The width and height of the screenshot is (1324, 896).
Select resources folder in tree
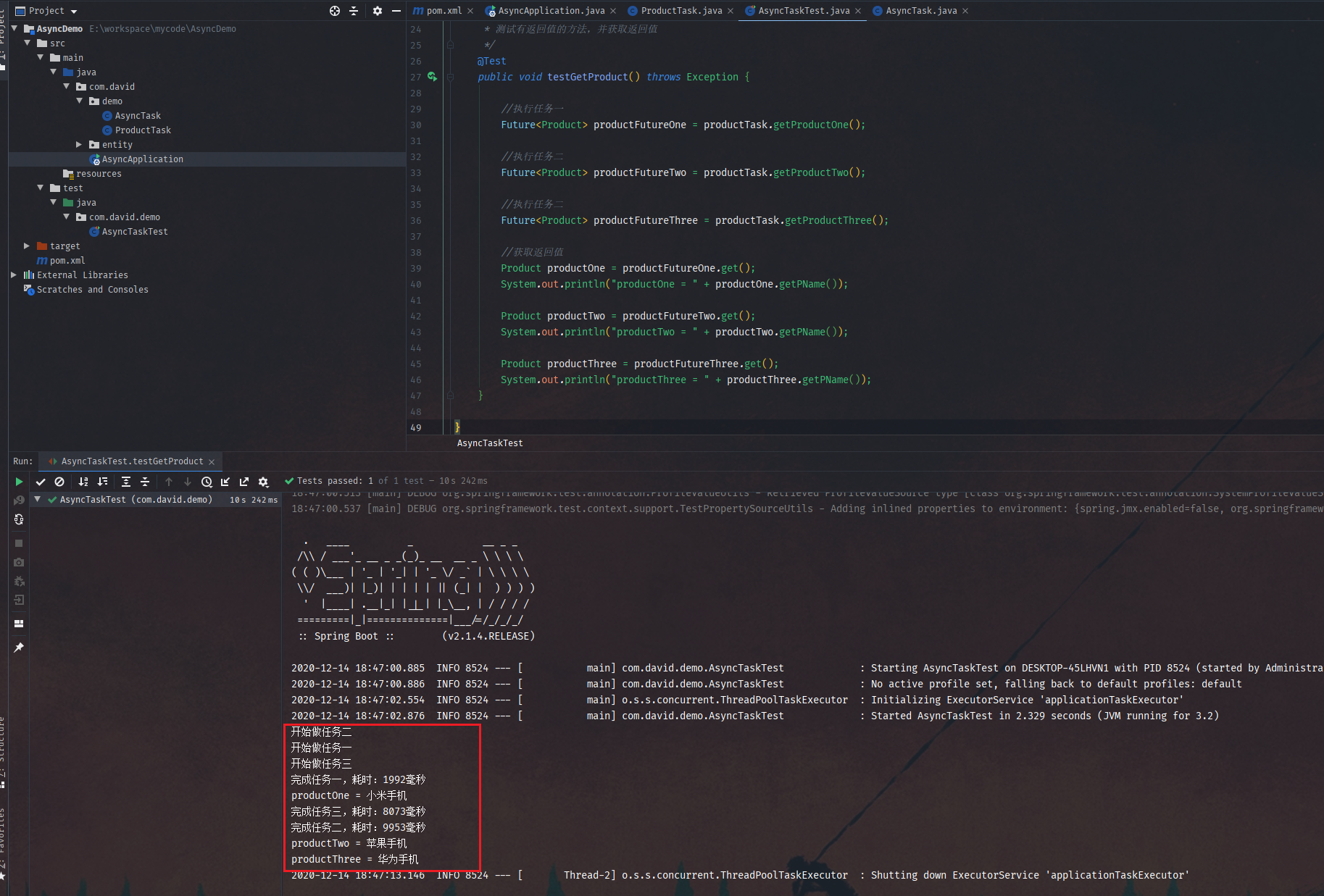point(99,174)
